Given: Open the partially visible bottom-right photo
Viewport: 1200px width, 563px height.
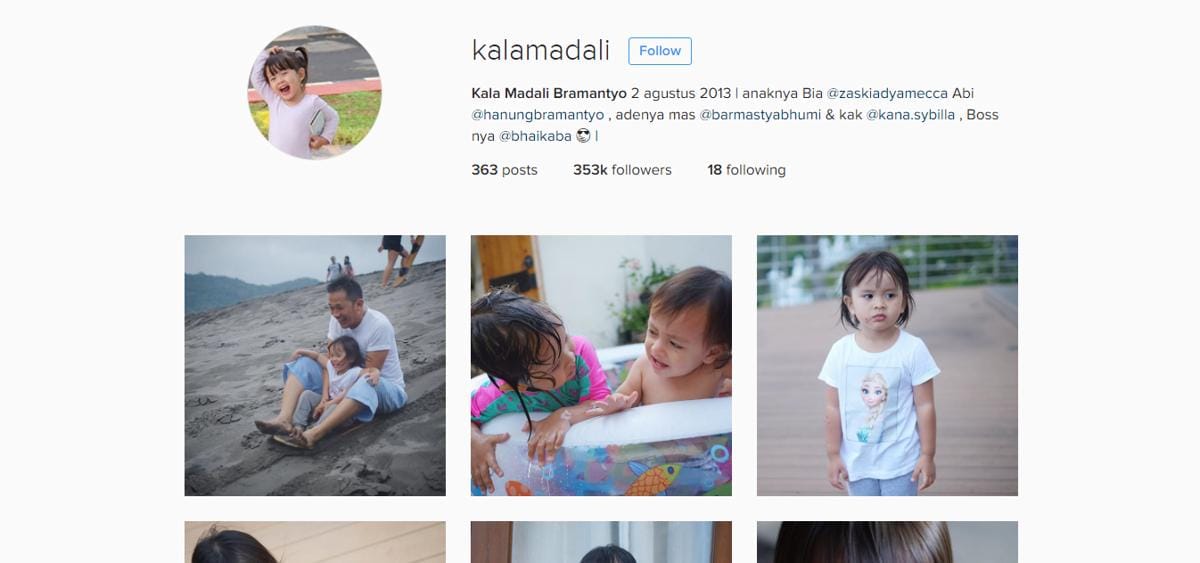Looking at the screenshot, I should pos(887,542).
